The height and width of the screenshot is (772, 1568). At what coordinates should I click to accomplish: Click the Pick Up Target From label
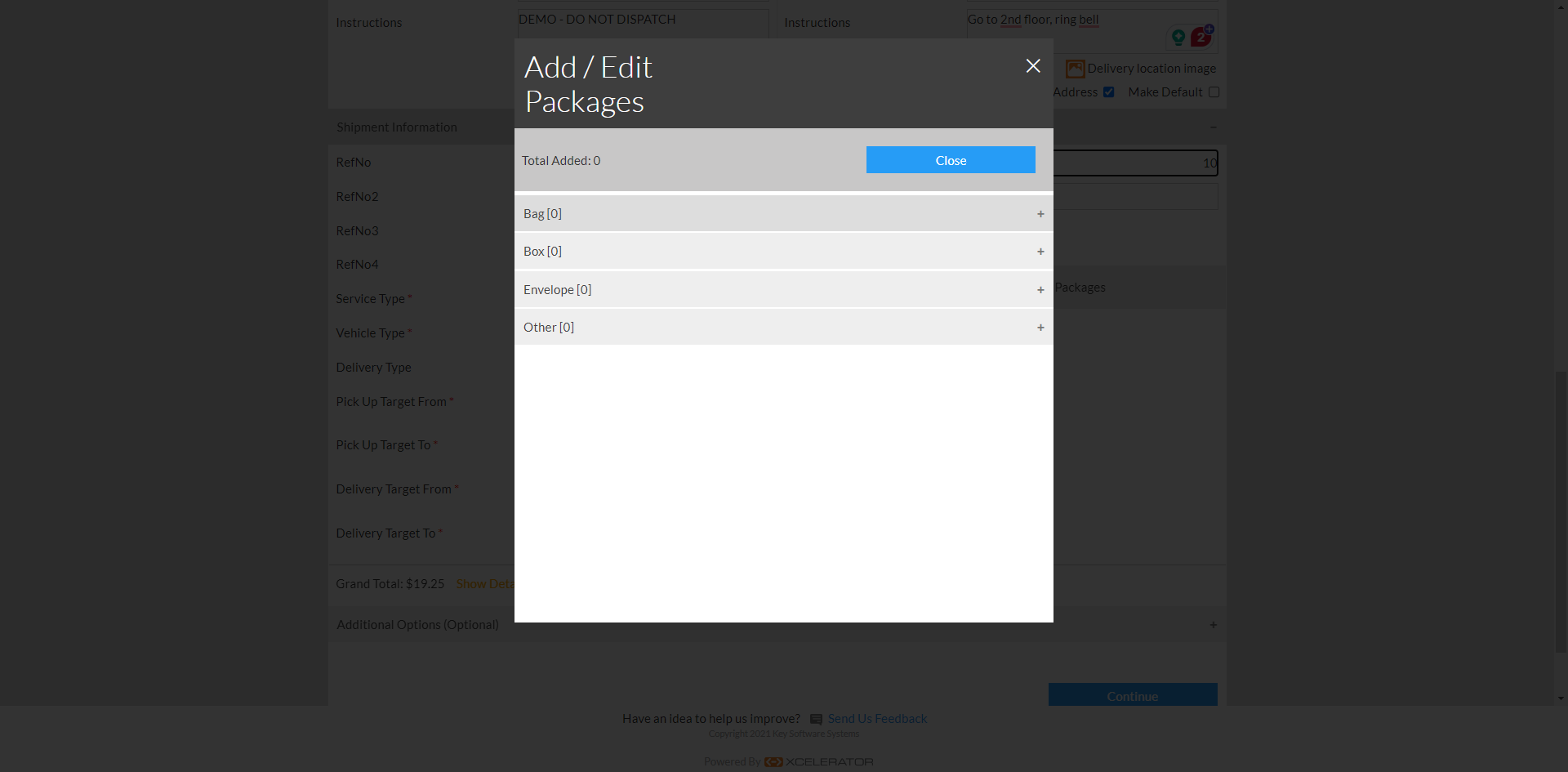[x=391, y=402]
